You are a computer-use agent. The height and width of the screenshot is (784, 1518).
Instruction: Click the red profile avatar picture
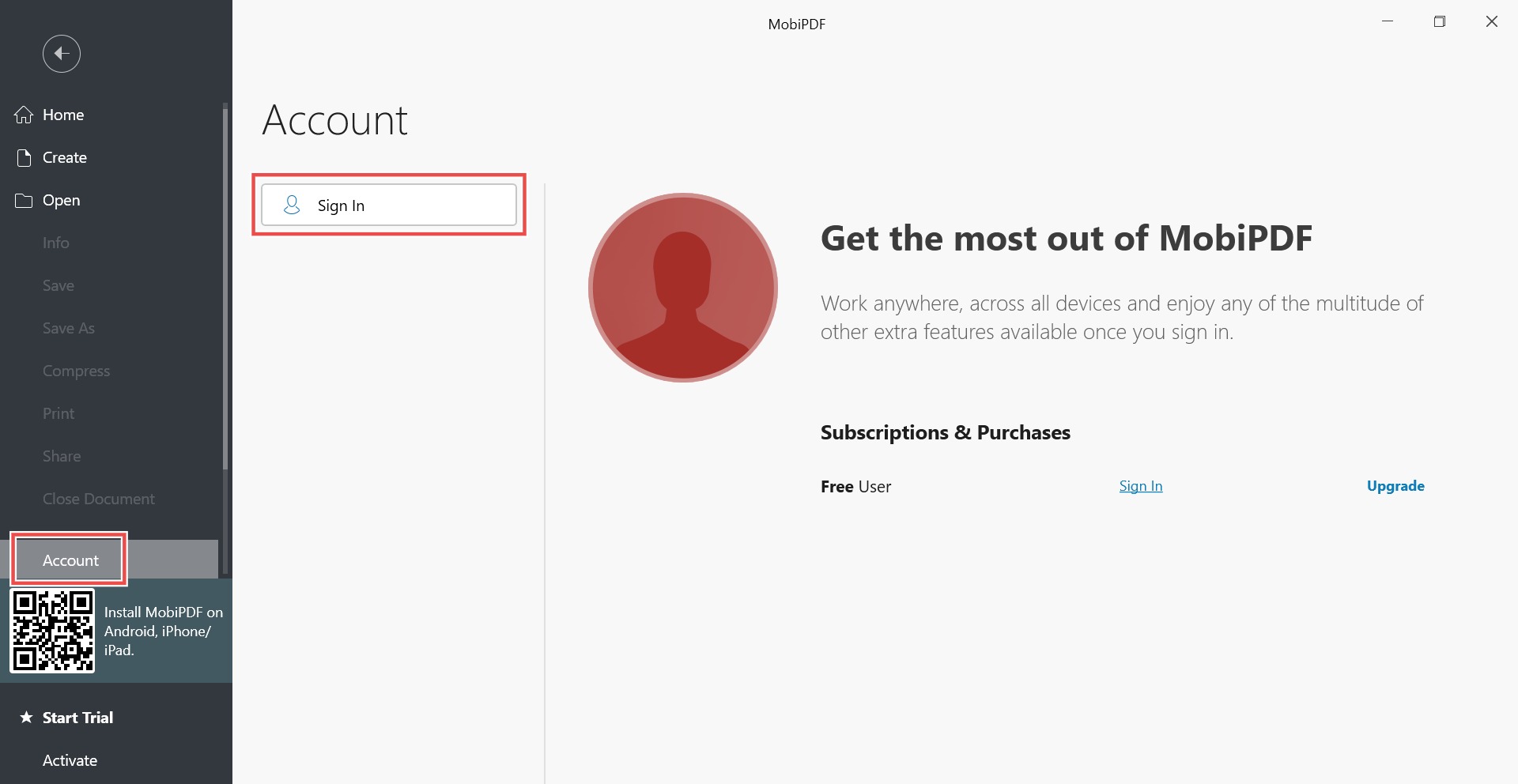(x=683, y=288)
